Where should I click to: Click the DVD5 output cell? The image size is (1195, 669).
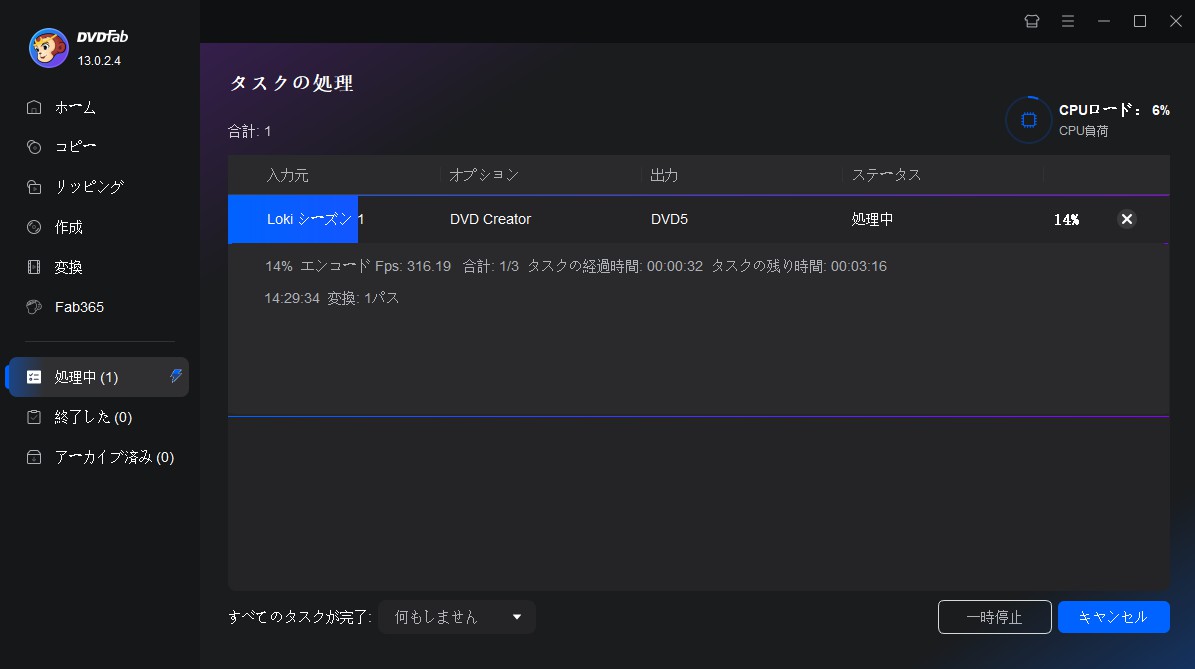tap(669, 219)
